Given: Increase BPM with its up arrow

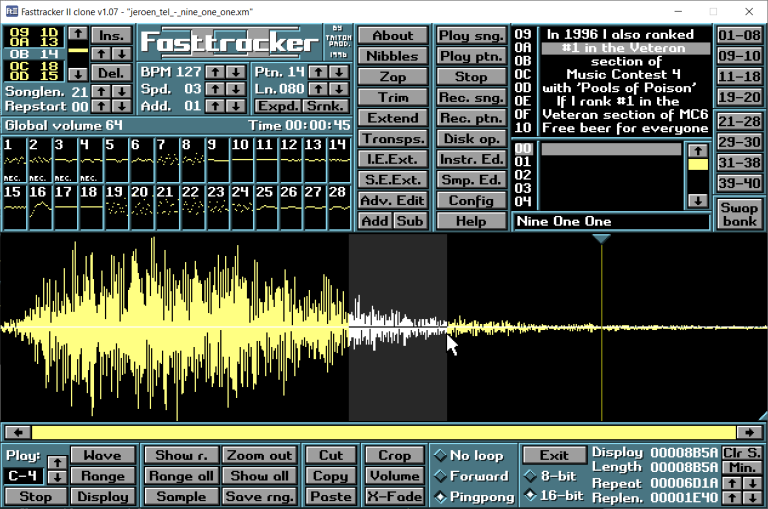Looking at the screenshot, I should pyautogui.click(x=215, y=72).
